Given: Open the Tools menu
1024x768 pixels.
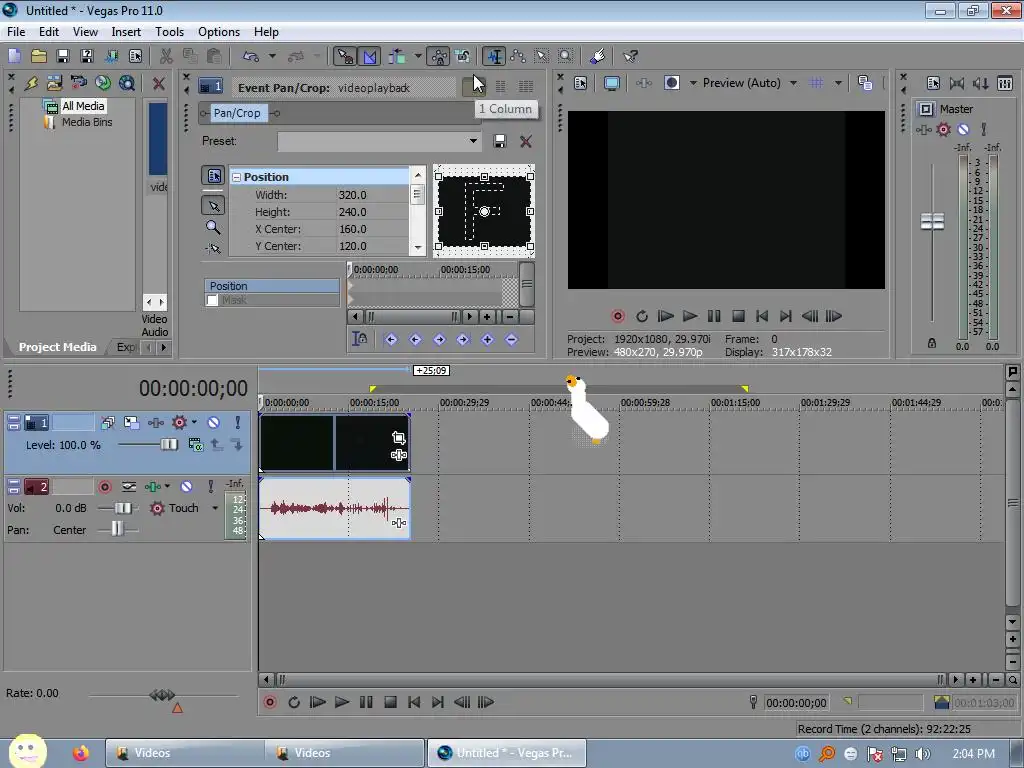Looking at the screenshot, I should click(x=169, y=31).
